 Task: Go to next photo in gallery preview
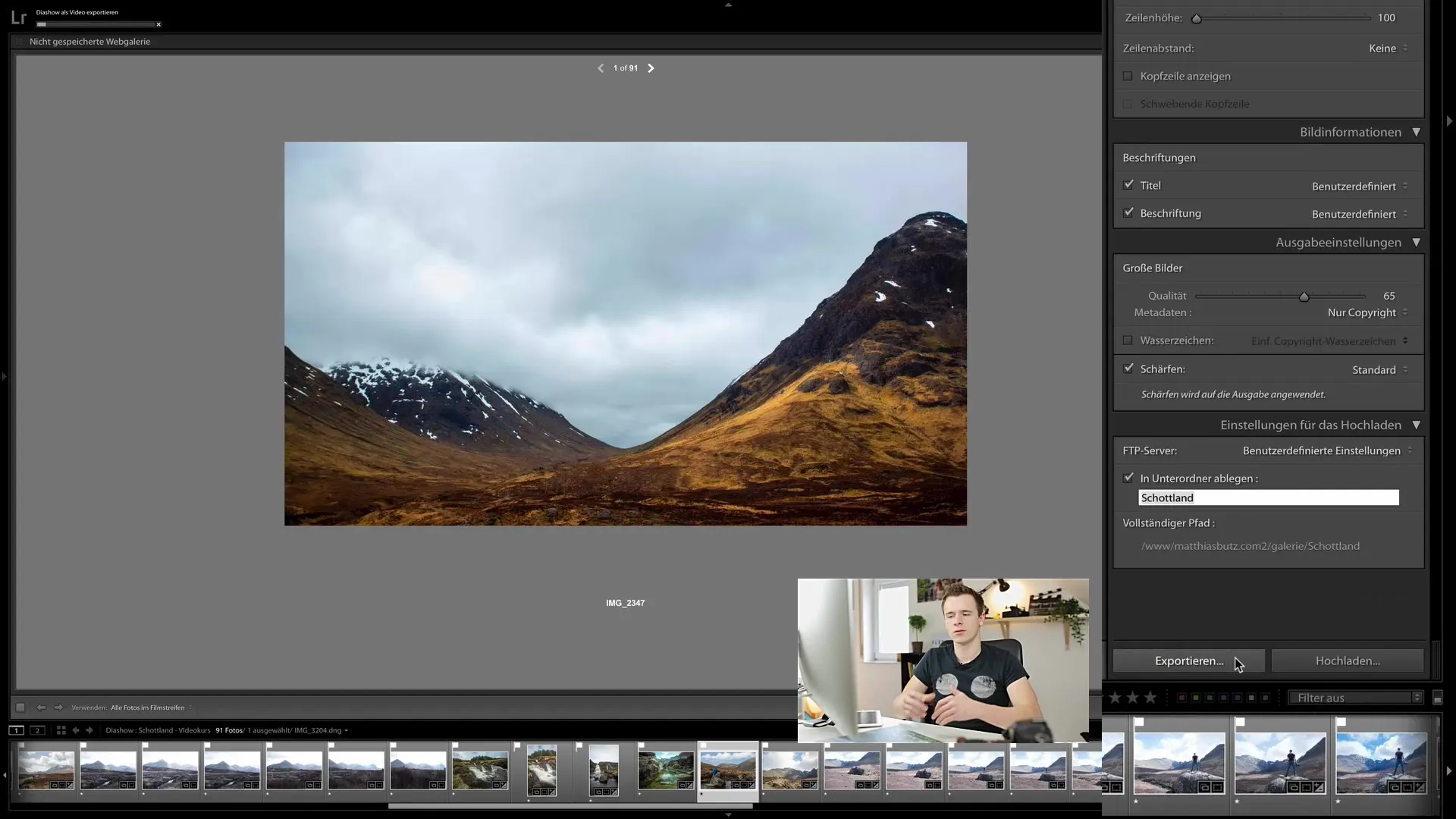coord(651,68)
